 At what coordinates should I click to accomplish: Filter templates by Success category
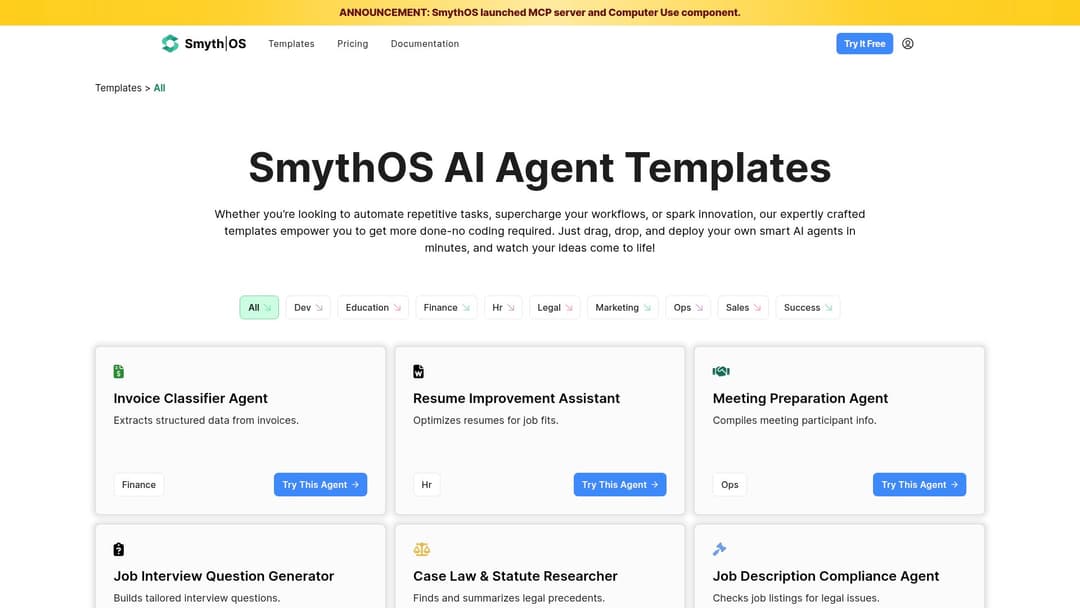[x=808, y=307]
